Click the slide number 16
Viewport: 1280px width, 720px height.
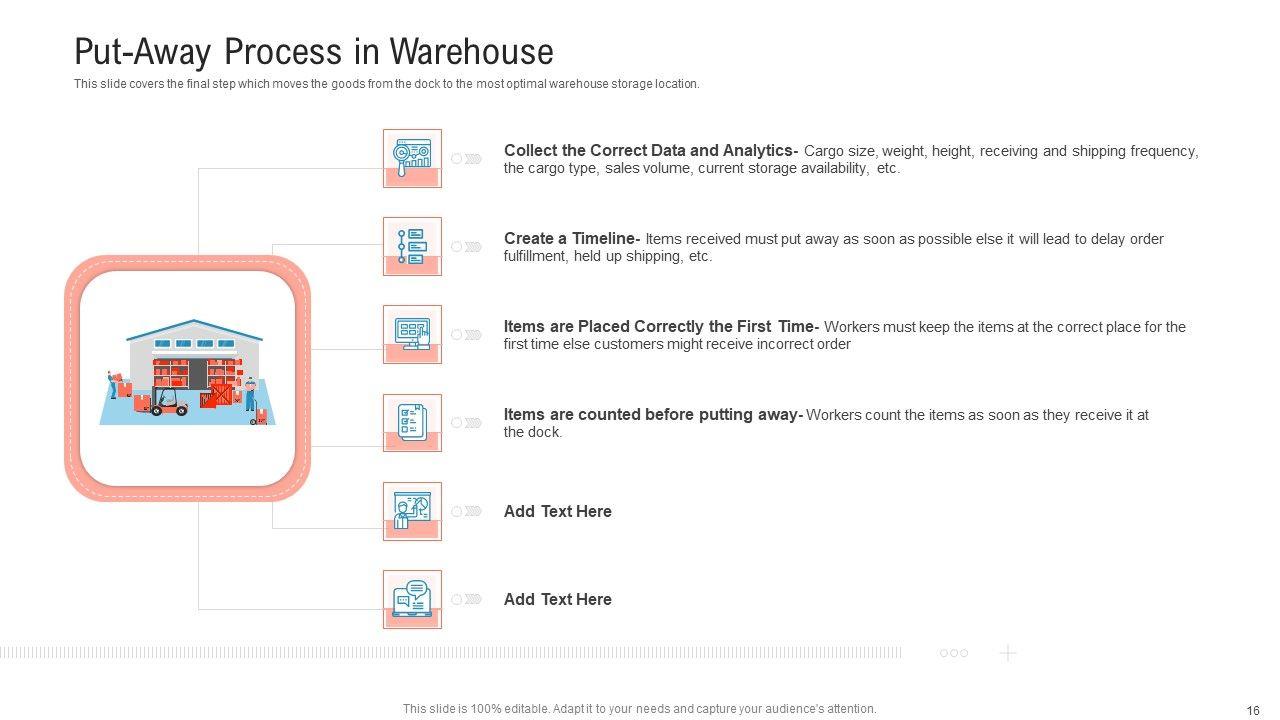coord(1253,710)
